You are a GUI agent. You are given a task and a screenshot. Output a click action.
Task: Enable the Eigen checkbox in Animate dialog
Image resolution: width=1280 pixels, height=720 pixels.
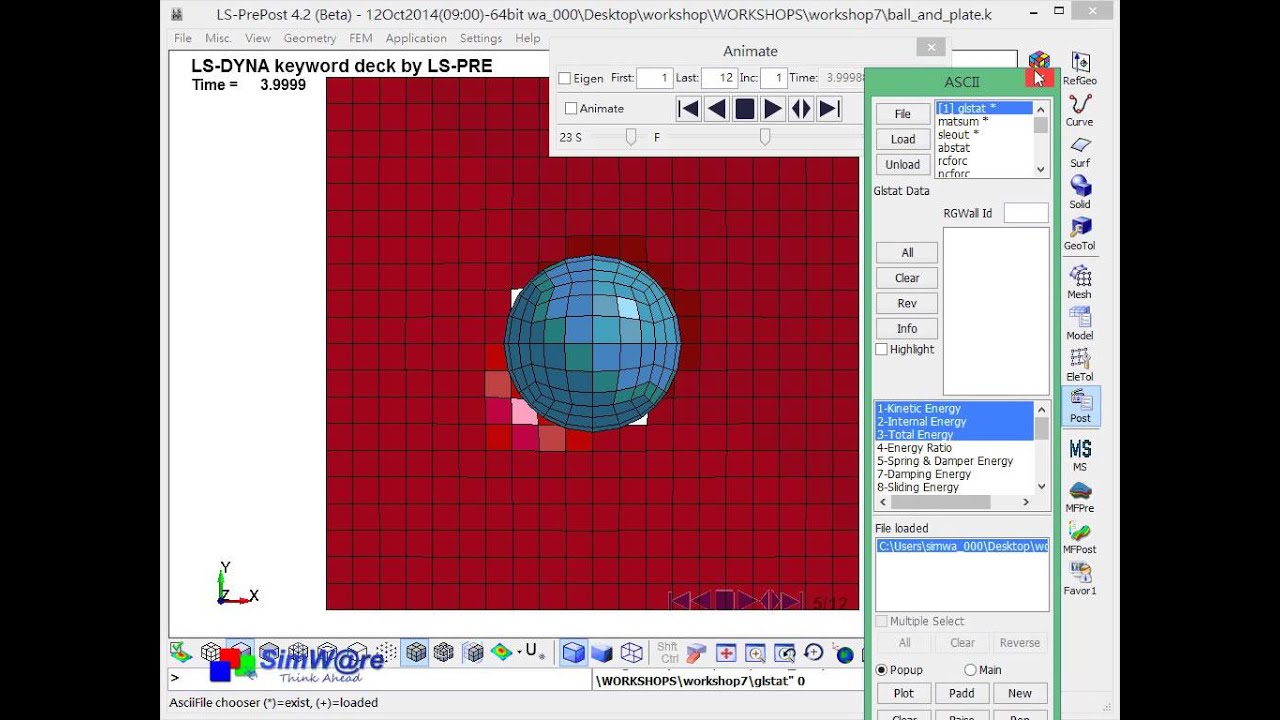[564, 78]
